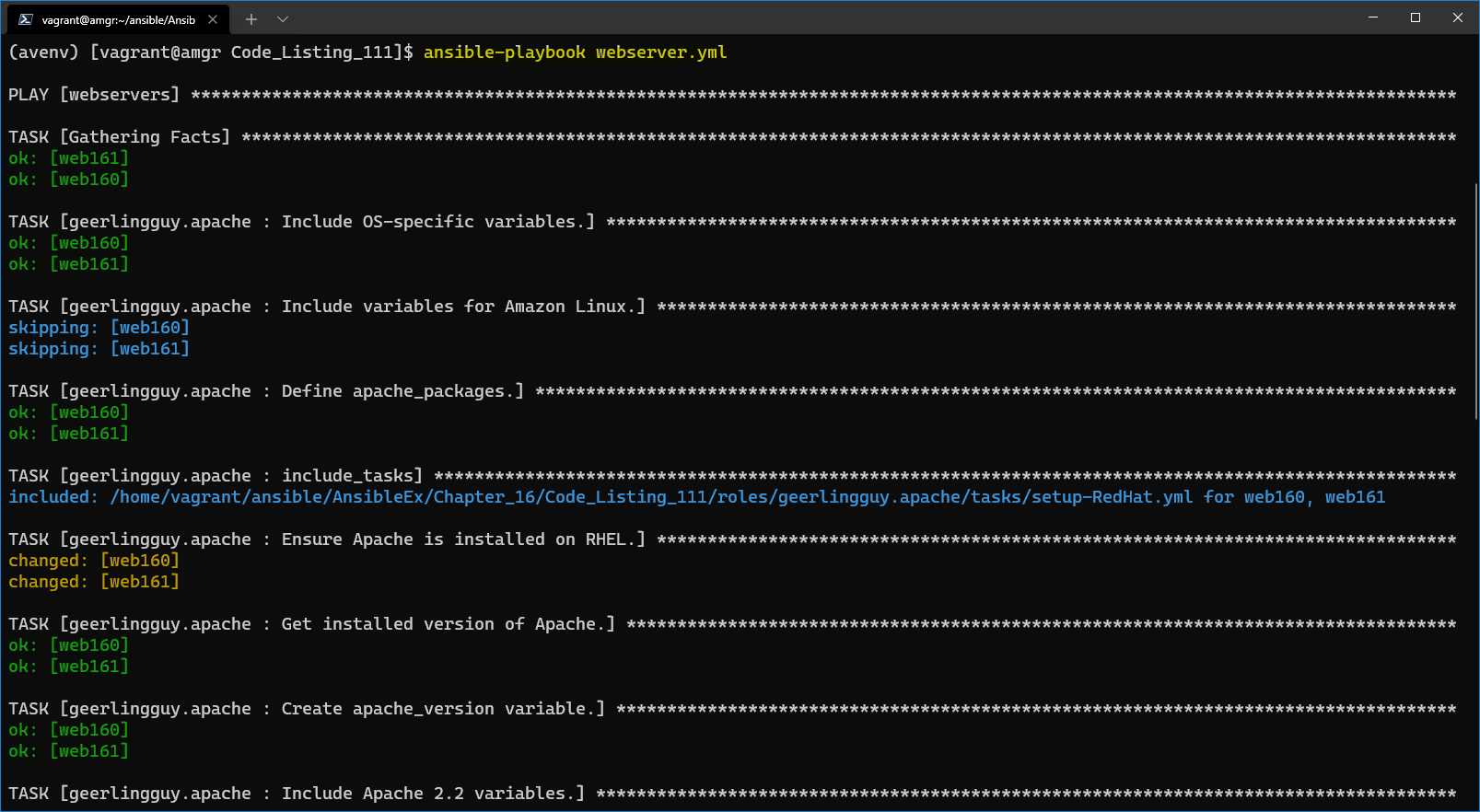The image size is (1480, 812).
Task: Click the TASK [Gathering Facts] line
Action: click(732, 137)
